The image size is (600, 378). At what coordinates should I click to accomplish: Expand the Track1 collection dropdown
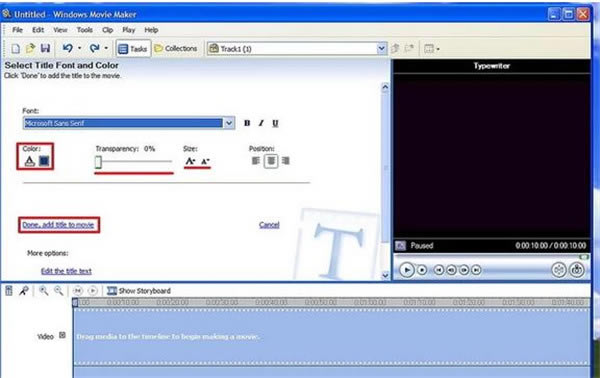[381, 49]
